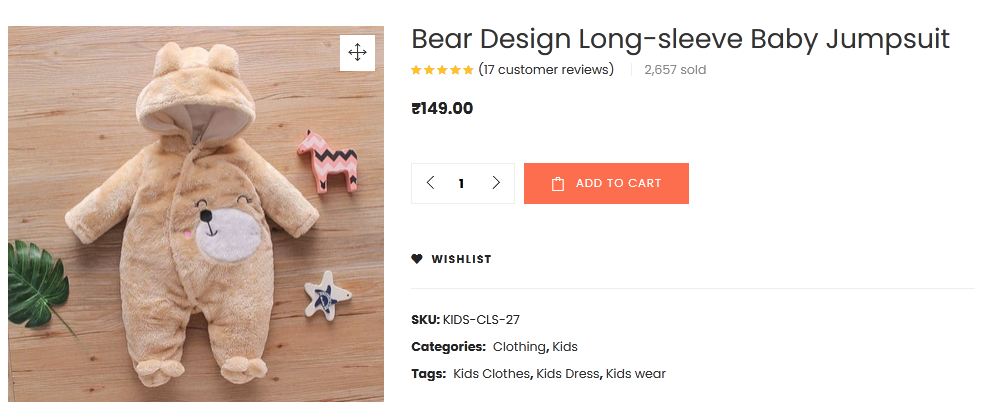Click the 2,657 sold text
Viewport: 981px width, 418px height.
pos(675,70)
